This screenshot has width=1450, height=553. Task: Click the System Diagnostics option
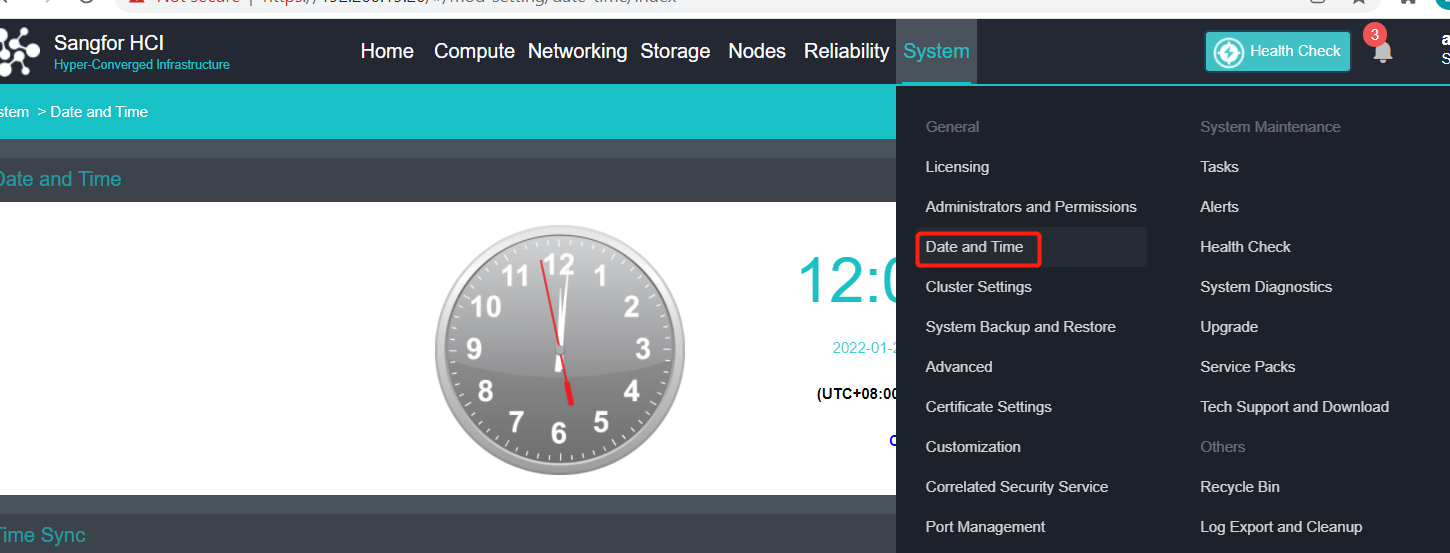(1266, 287)
